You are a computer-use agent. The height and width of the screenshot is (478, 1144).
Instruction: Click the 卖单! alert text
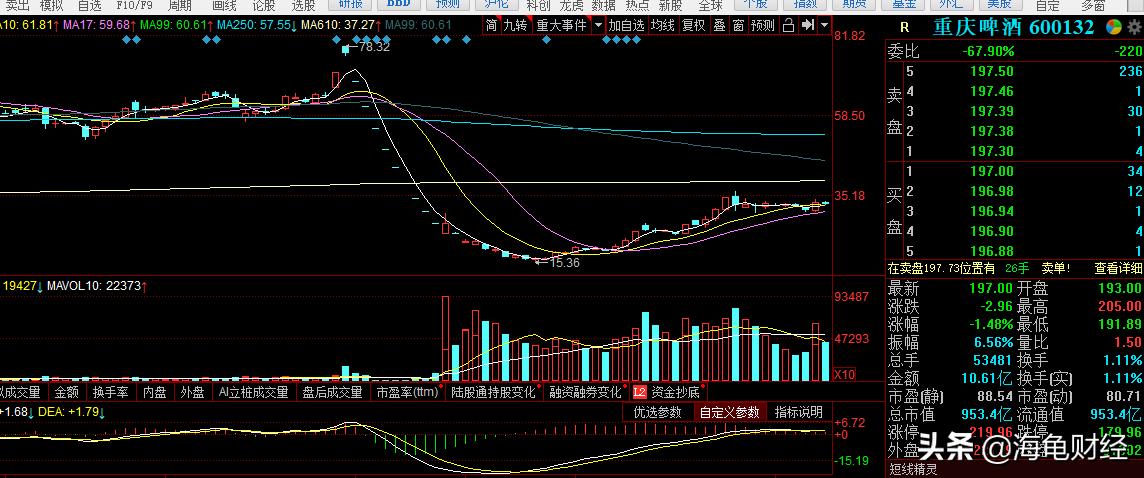[x=1056, y=269]
